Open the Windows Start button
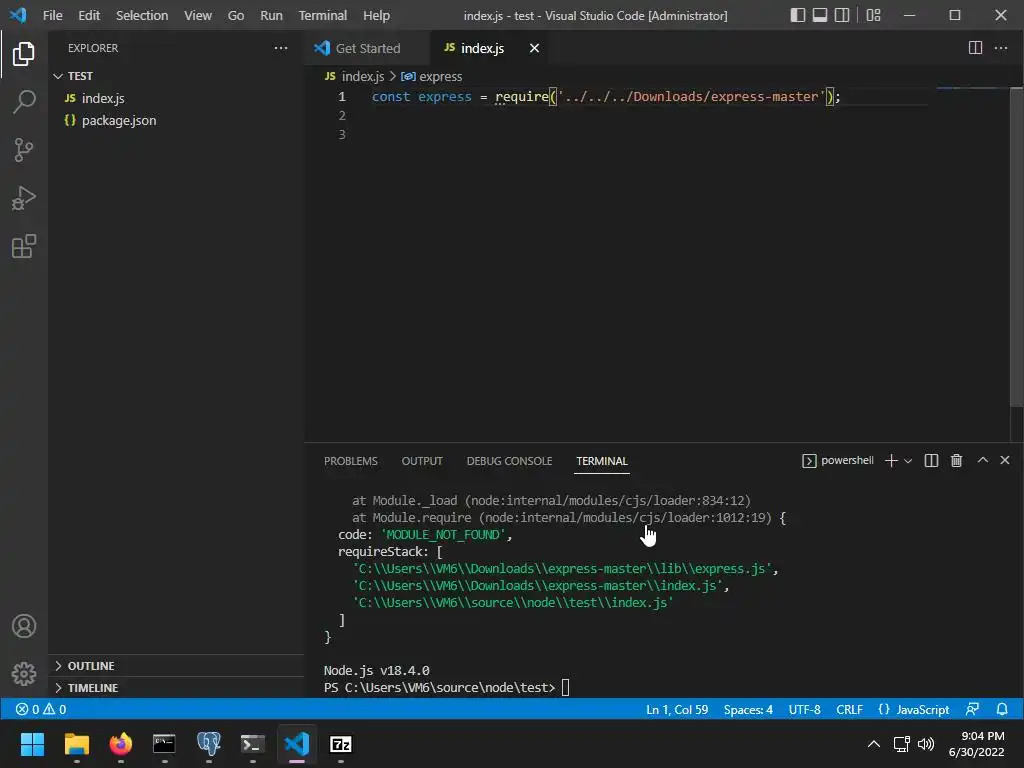Image resolution: width=1024 pixels, height=768 pixels. (x=32, y=744)
